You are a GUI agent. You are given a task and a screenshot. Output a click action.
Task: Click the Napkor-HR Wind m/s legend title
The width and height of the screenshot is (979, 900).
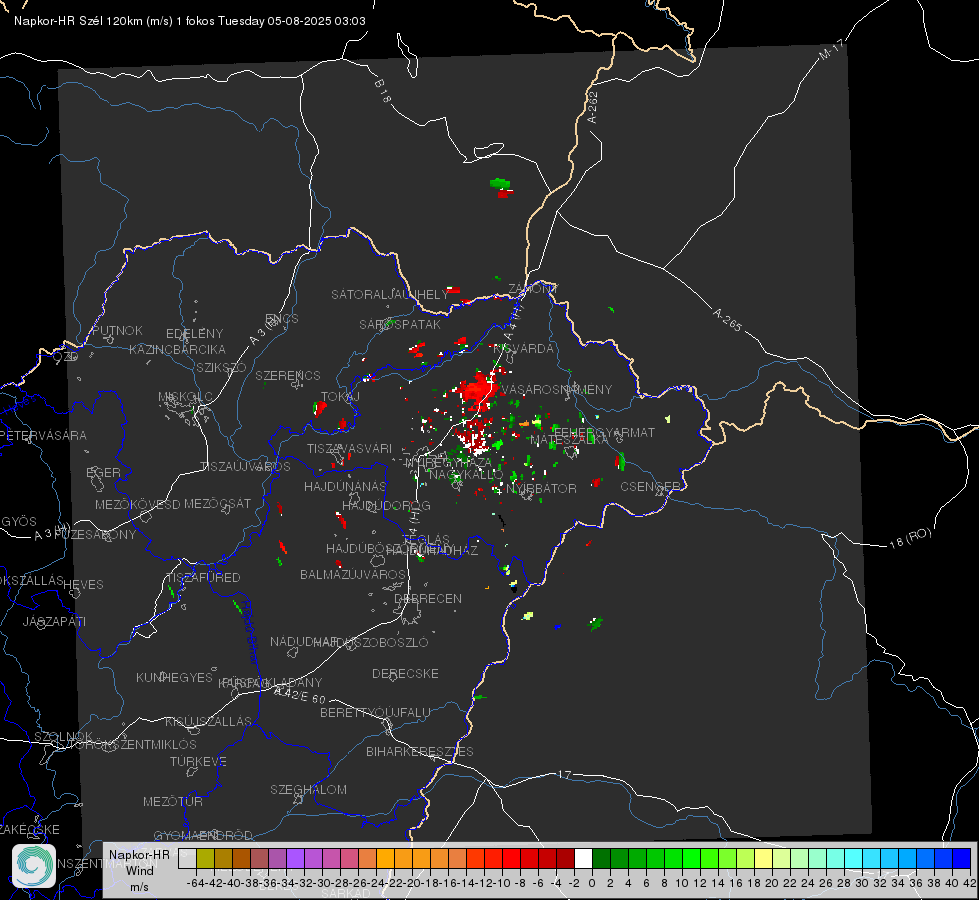139,871
